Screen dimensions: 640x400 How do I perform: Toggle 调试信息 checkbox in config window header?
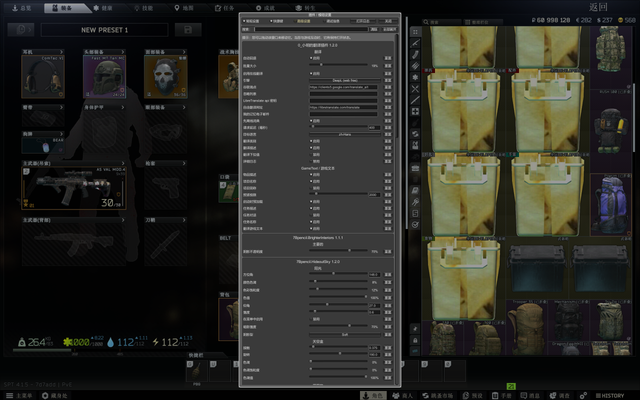tap(327, 21)
